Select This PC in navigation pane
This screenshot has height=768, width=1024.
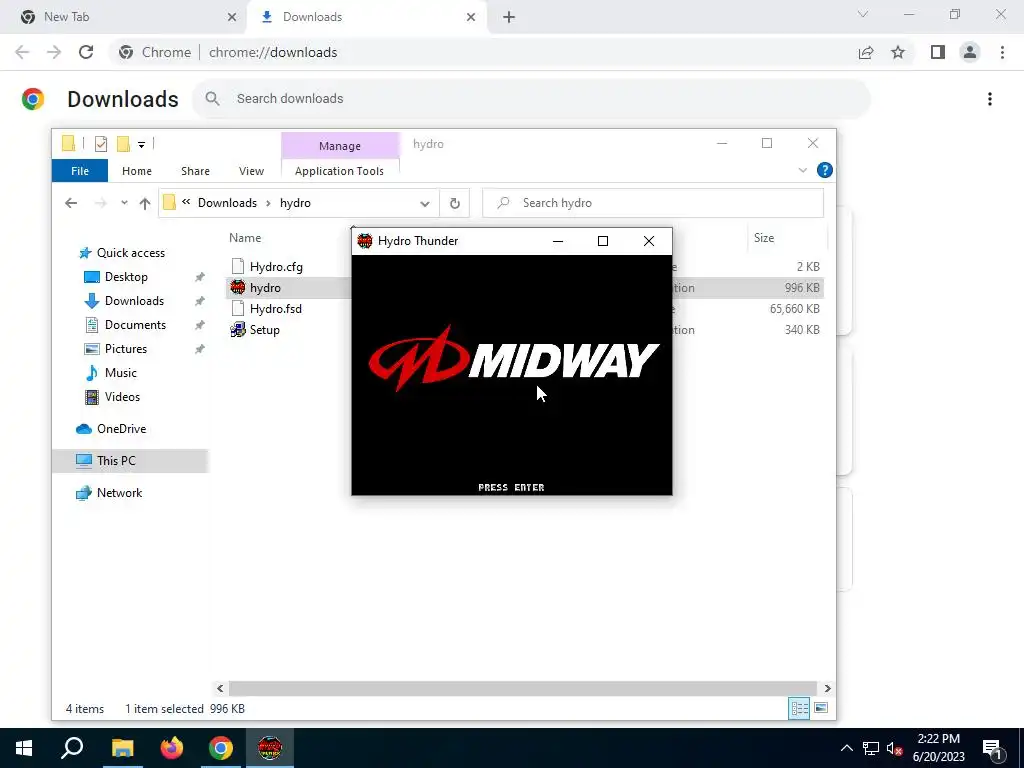click(x=116, y=461)
